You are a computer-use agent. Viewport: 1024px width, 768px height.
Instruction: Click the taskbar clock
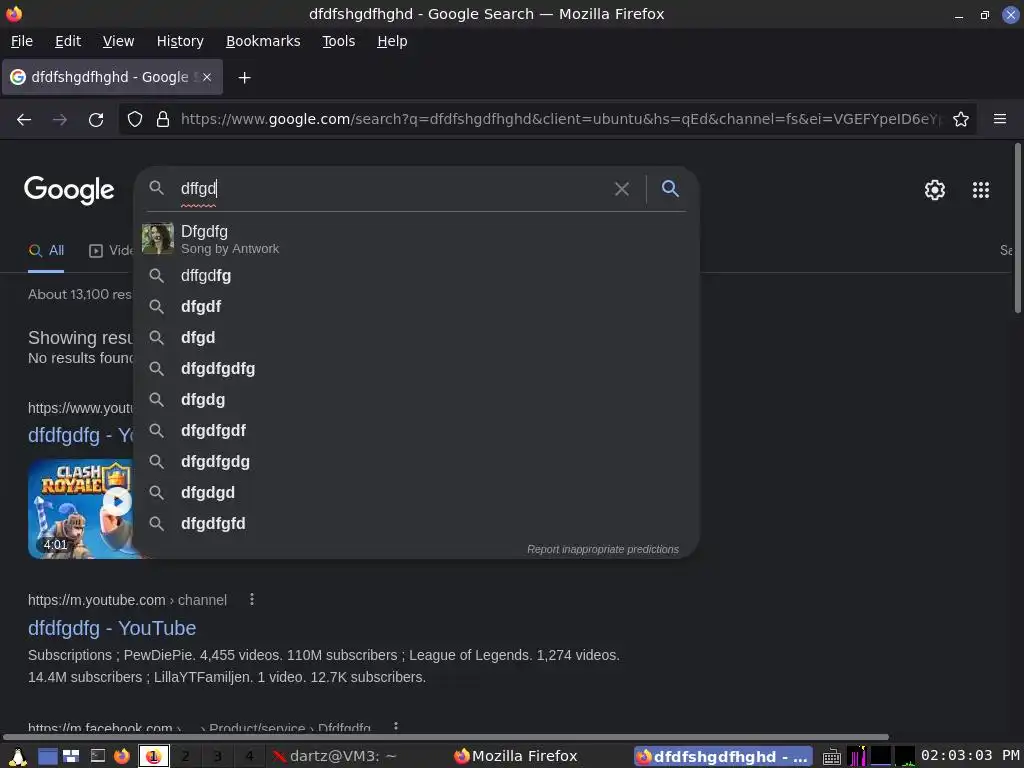pyautogui.click(x=970, y=756)
